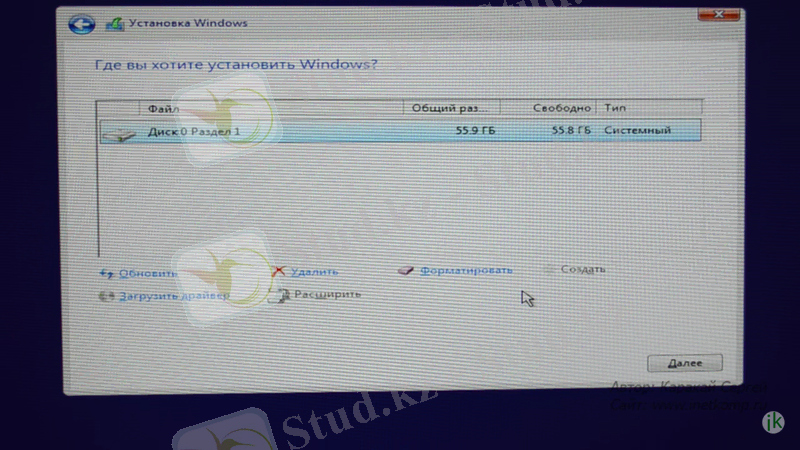Click the extend partition icon beside Расширить
The height and width of the screenshot is (450, 800).
click(279, 295)
